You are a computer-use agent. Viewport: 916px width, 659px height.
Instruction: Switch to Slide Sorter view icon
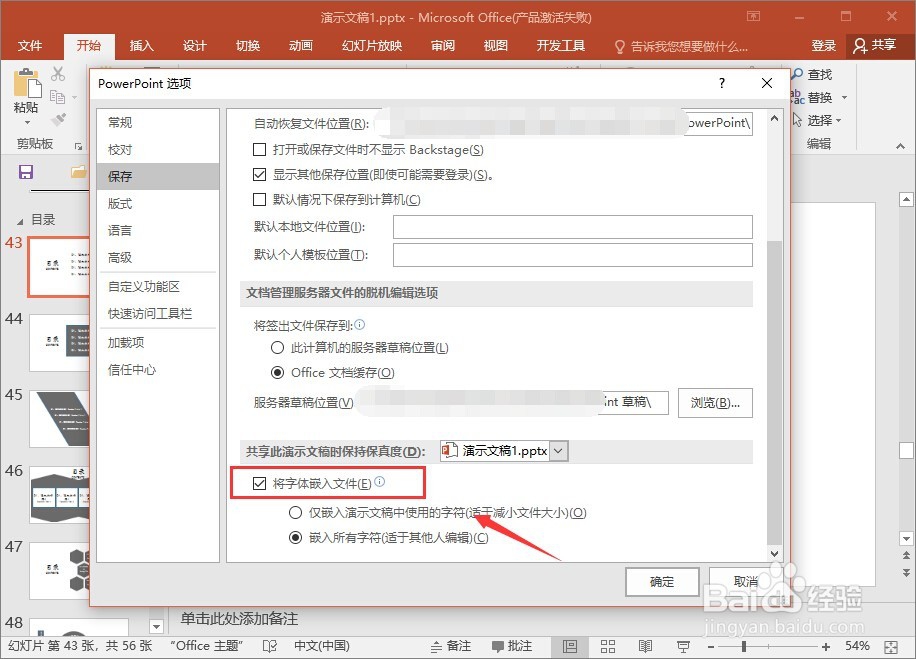coord(607,646)
